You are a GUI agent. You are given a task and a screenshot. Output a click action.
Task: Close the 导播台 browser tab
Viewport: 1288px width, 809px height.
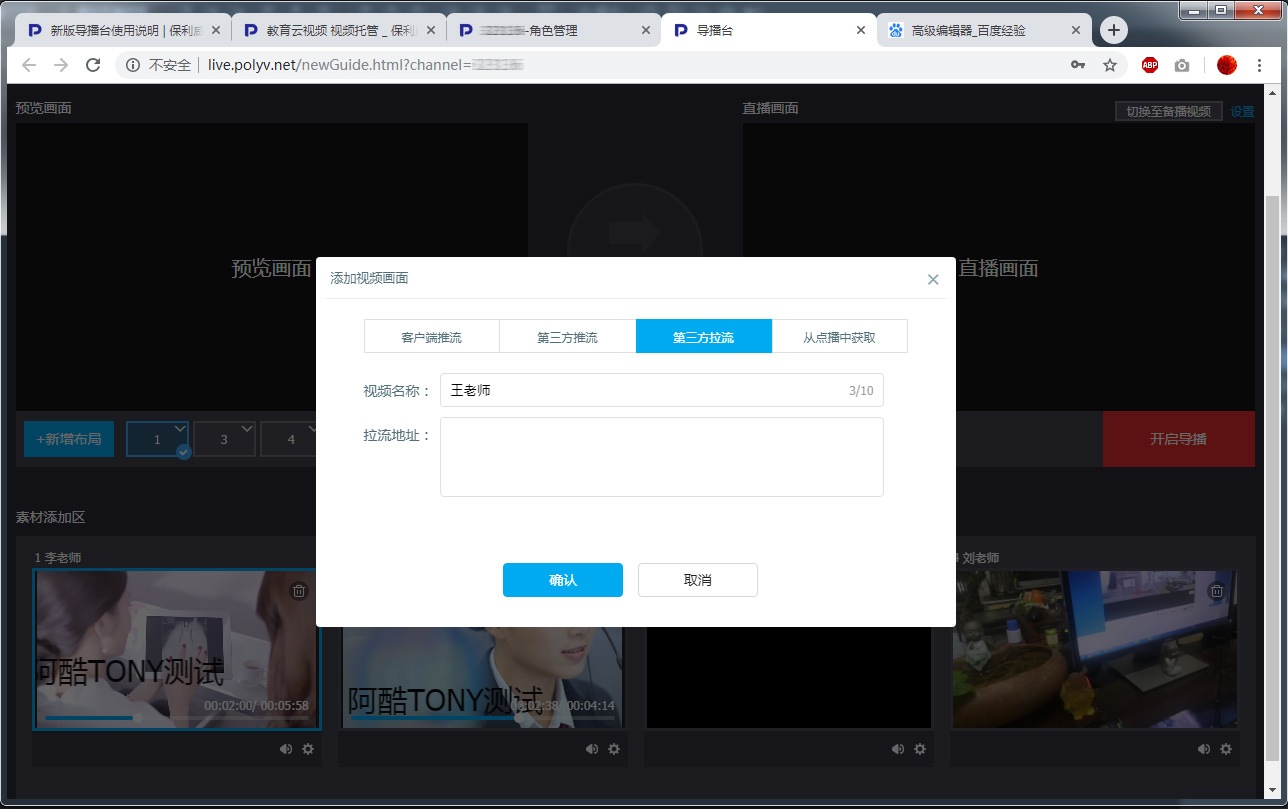[861, 30]
